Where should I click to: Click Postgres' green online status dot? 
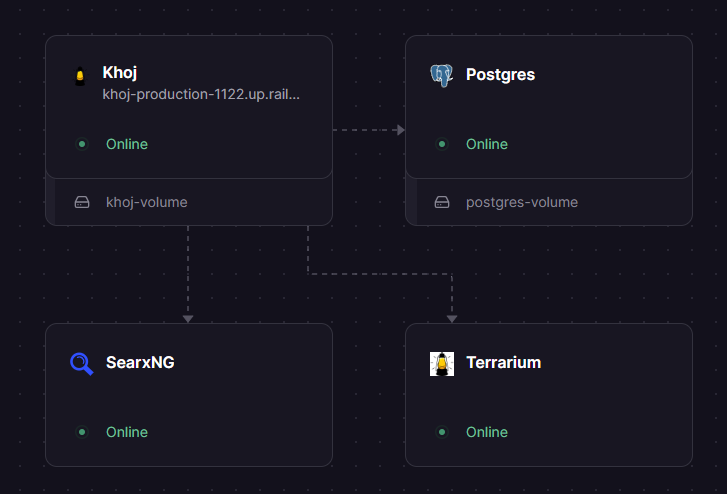441,144
